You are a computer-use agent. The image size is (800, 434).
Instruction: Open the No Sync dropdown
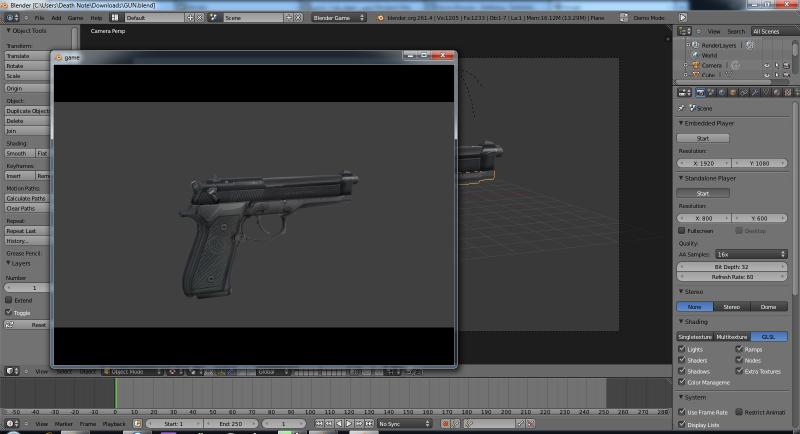(x=404, y=423)
